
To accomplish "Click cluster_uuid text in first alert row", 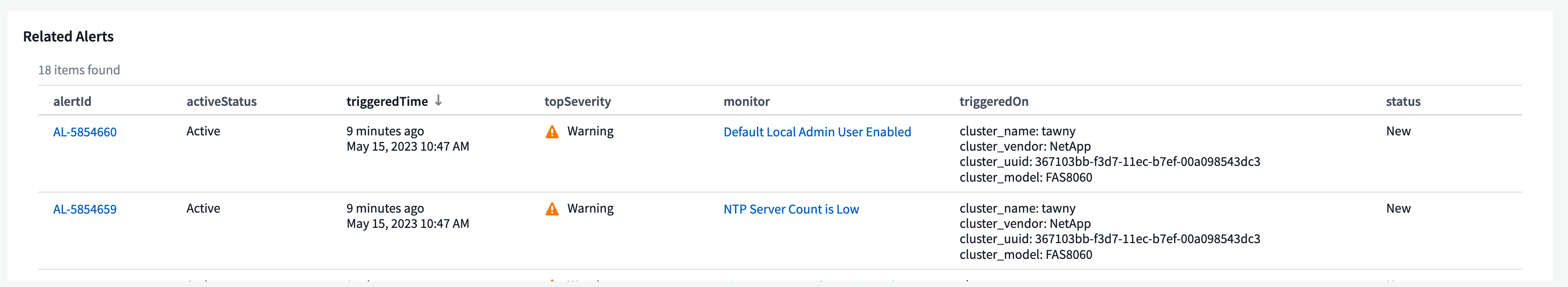I will point(1110,162).
